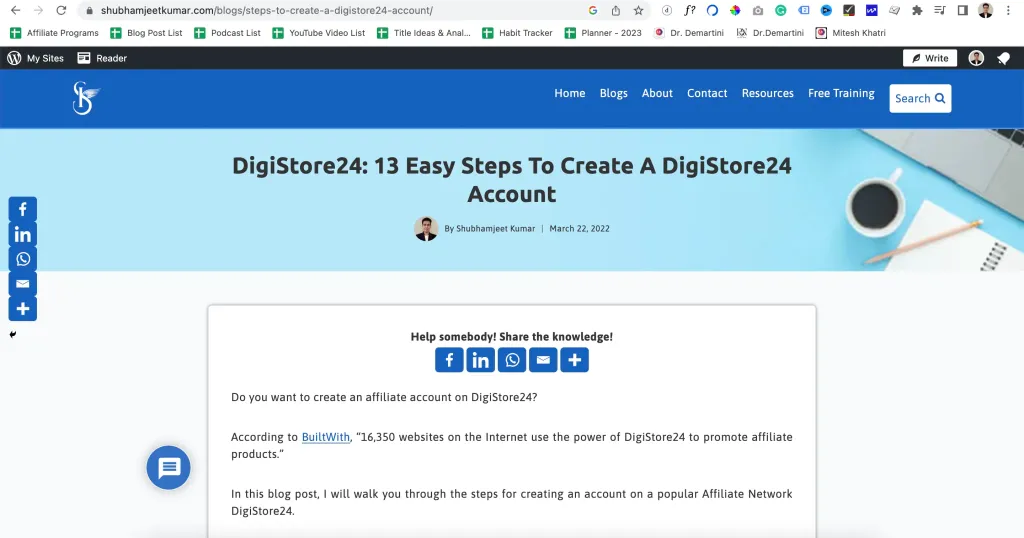Viewport: 1024px width, 538px height.
Task: Open WordPress My Sites menu
Action: [35, 58]
